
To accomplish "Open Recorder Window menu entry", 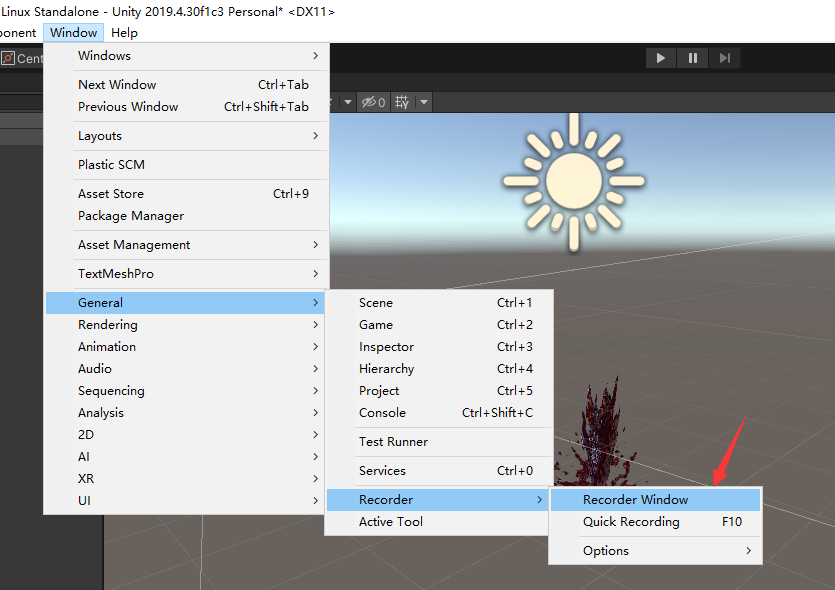I will pyautogui.click(x=635, y=499).
